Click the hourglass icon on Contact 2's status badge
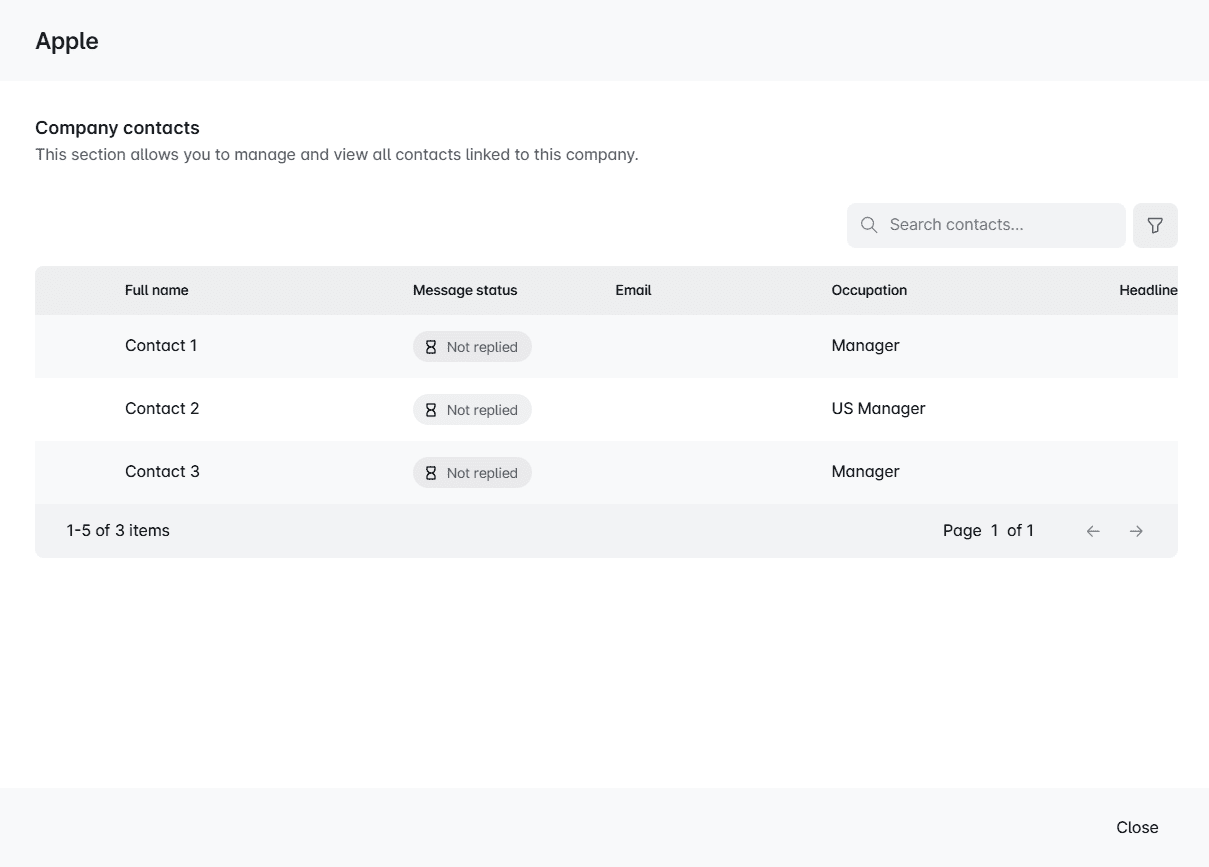This screenshot has height=867, width=1209. pyautogui.click(x=430, y=409)
